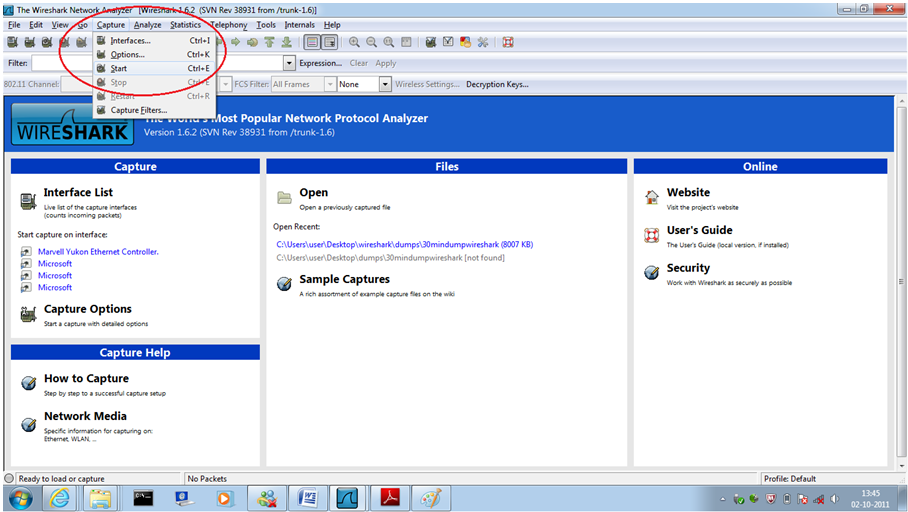Open the Telephony menu
Viewport: 908px width, 512px height.
pos(229,25)
